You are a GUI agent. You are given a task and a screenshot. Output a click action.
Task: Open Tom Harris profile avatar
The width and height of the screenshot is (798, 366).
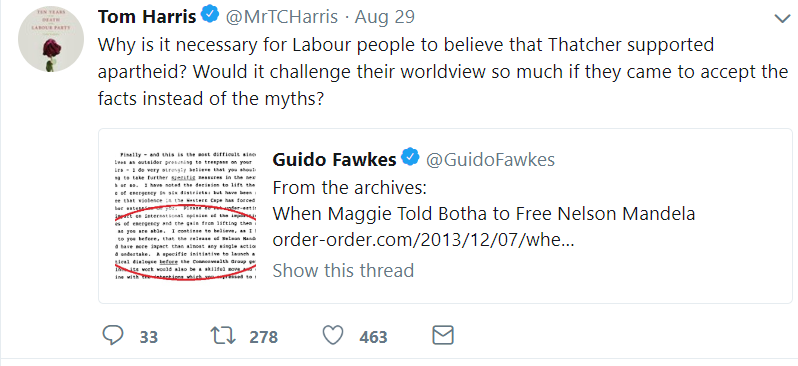click(x=51, y=39)
